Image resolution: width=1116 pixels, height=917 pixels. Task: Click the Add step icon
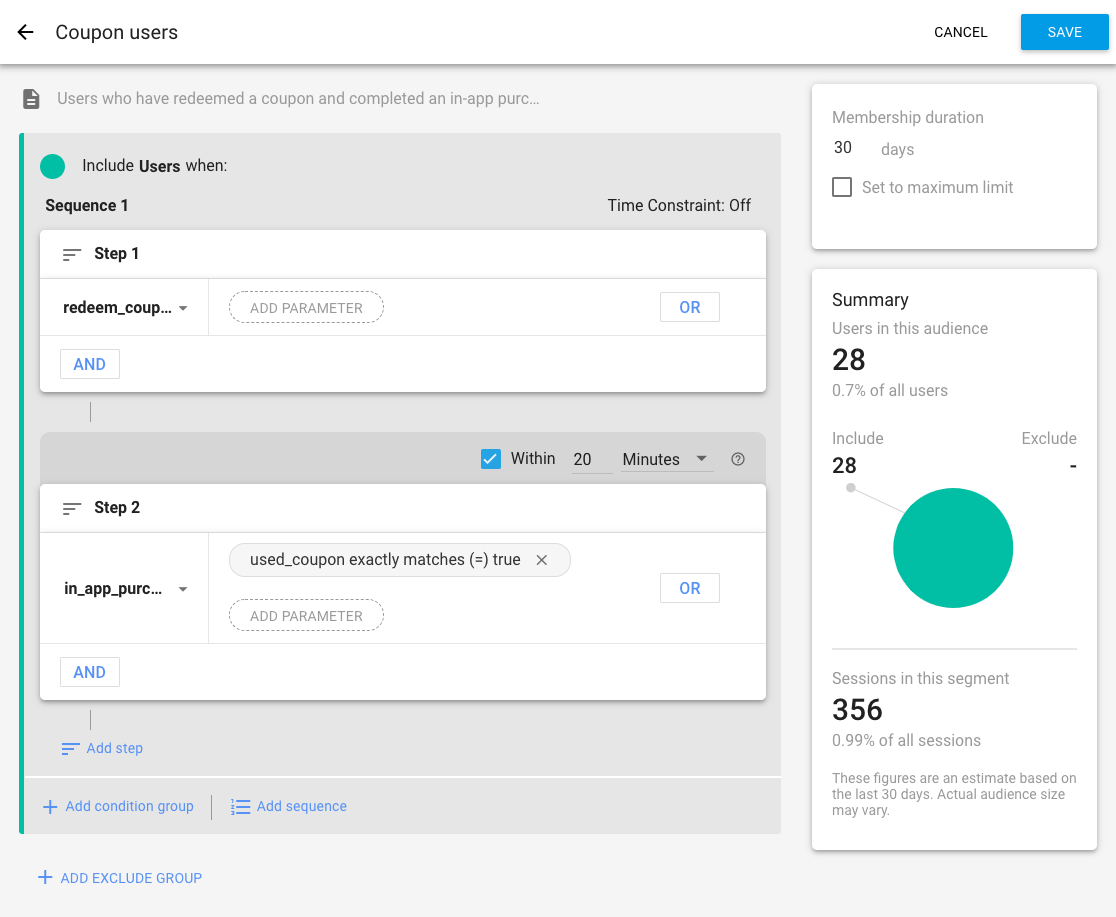(x=70, y=748)
